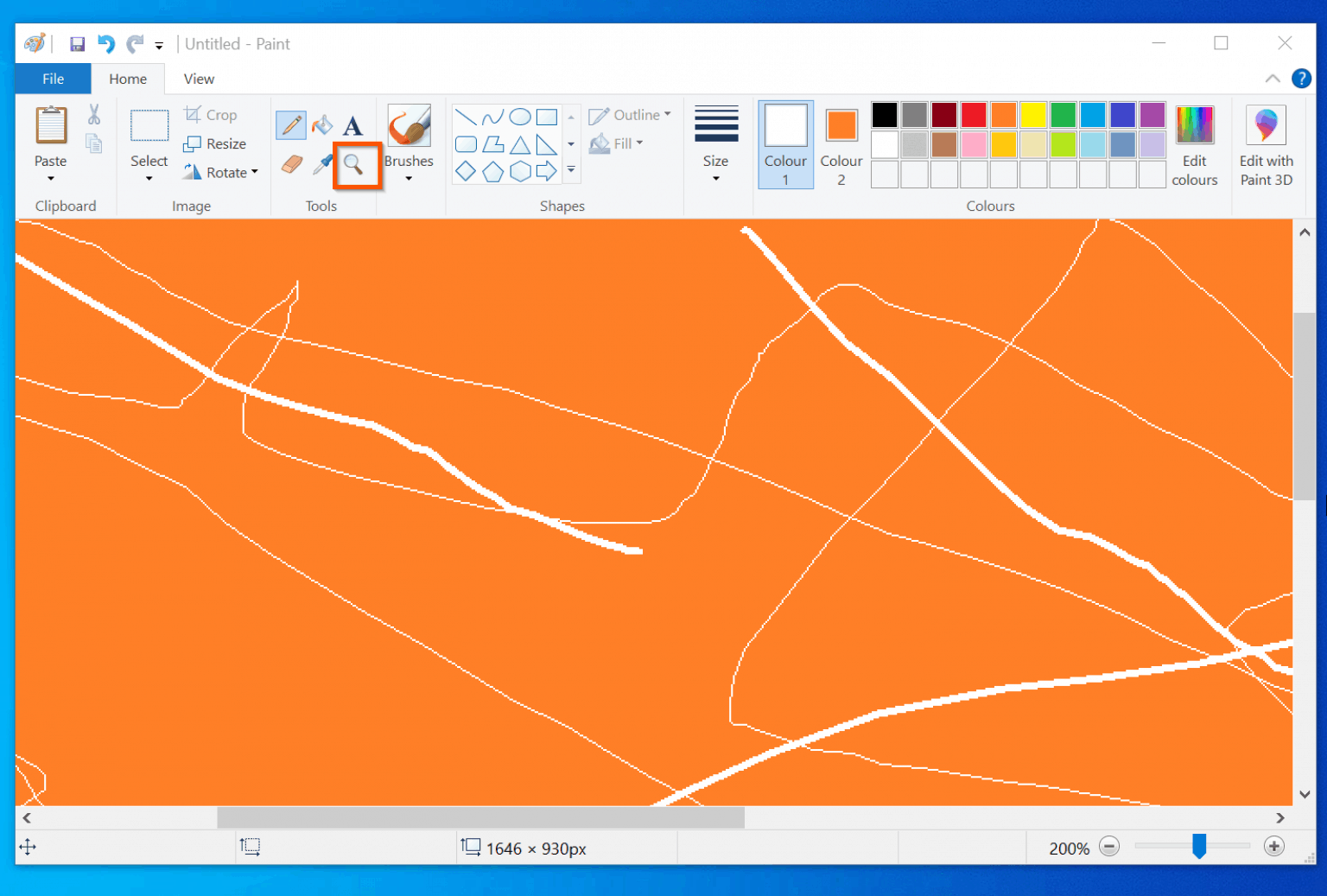Select the Fill with colour tool
This screenshot has height=896, width=1327.
click(x=321, y=124)
